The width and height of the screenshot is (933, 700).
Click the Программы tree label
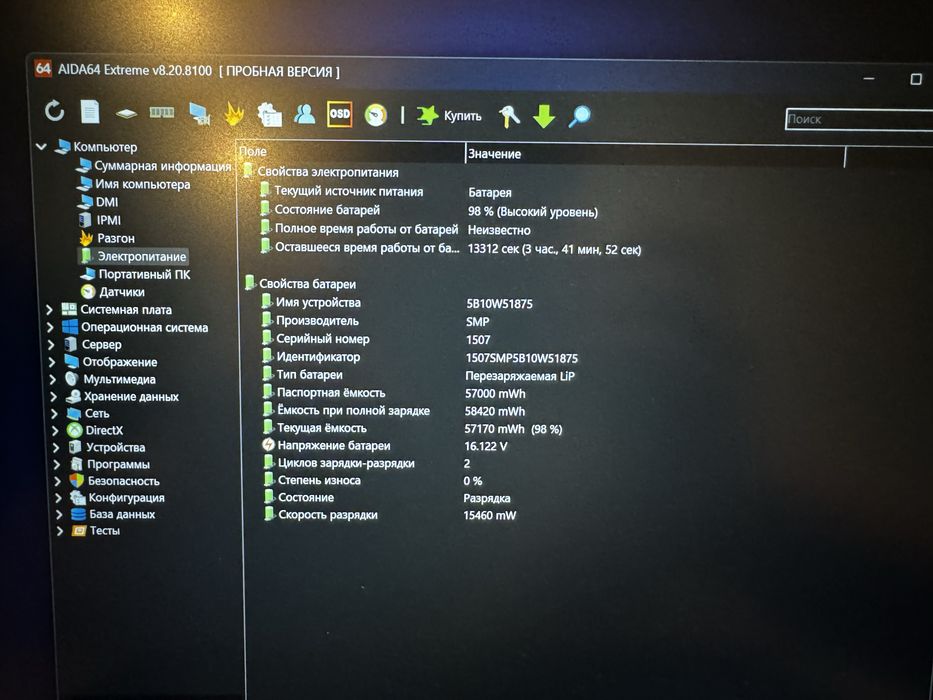(118, 464)
